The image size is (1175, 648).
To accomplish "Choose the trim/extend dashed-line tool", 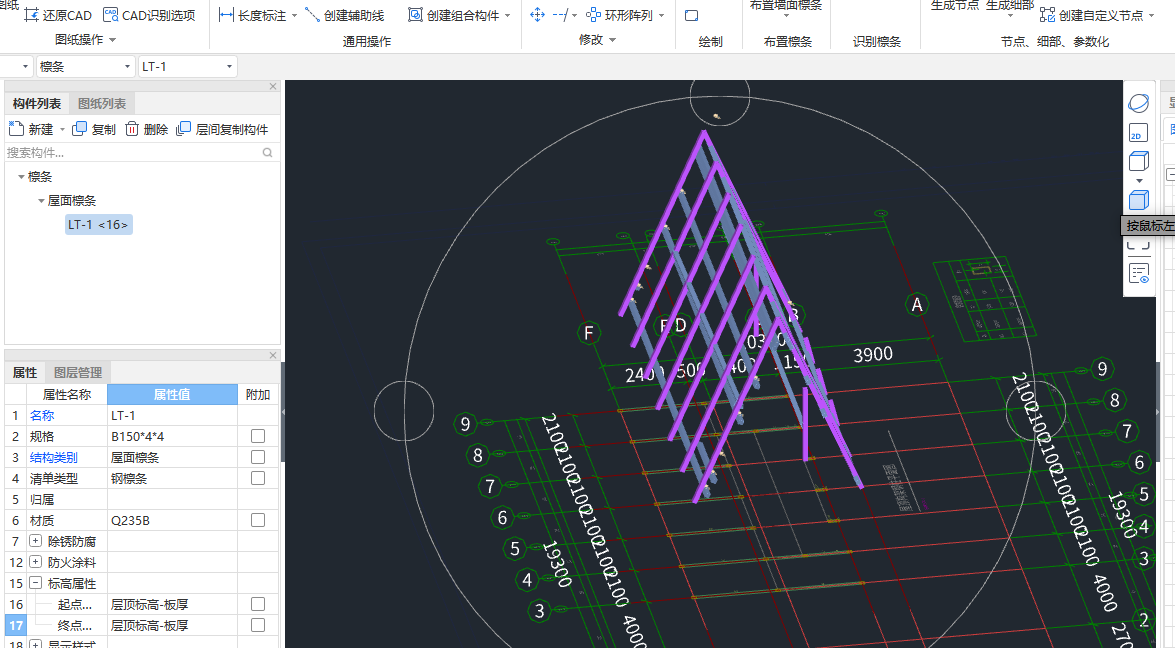I will tap(560, 15).
